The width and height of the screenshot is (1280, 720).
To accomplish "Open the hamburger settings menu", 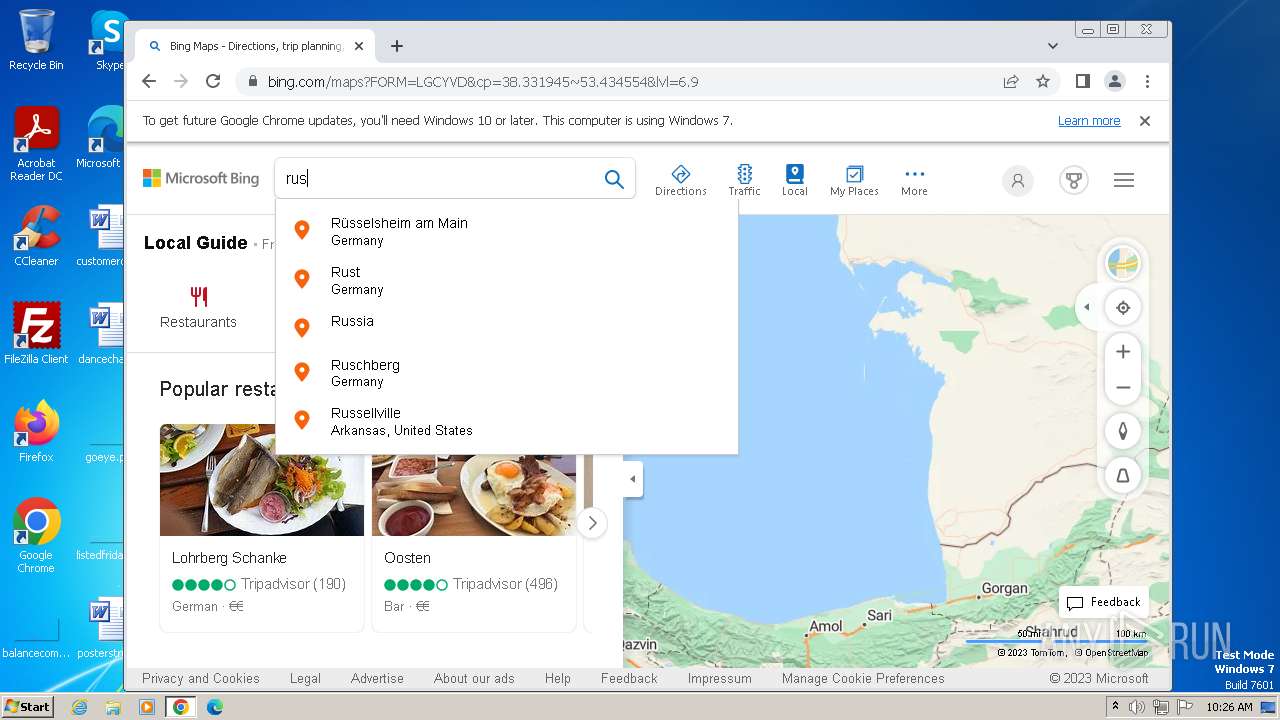I will coord(1124,180).
